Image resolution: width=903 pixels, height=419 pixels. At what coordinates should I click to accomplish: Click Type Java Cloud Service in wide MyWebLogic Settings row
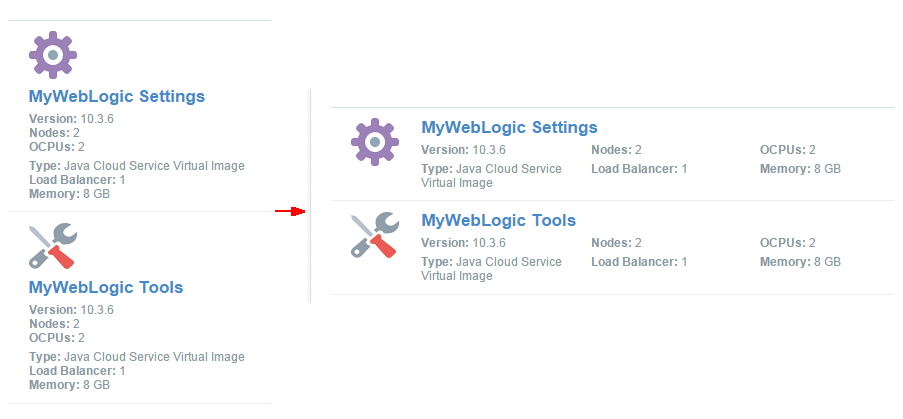coord(491,176)
